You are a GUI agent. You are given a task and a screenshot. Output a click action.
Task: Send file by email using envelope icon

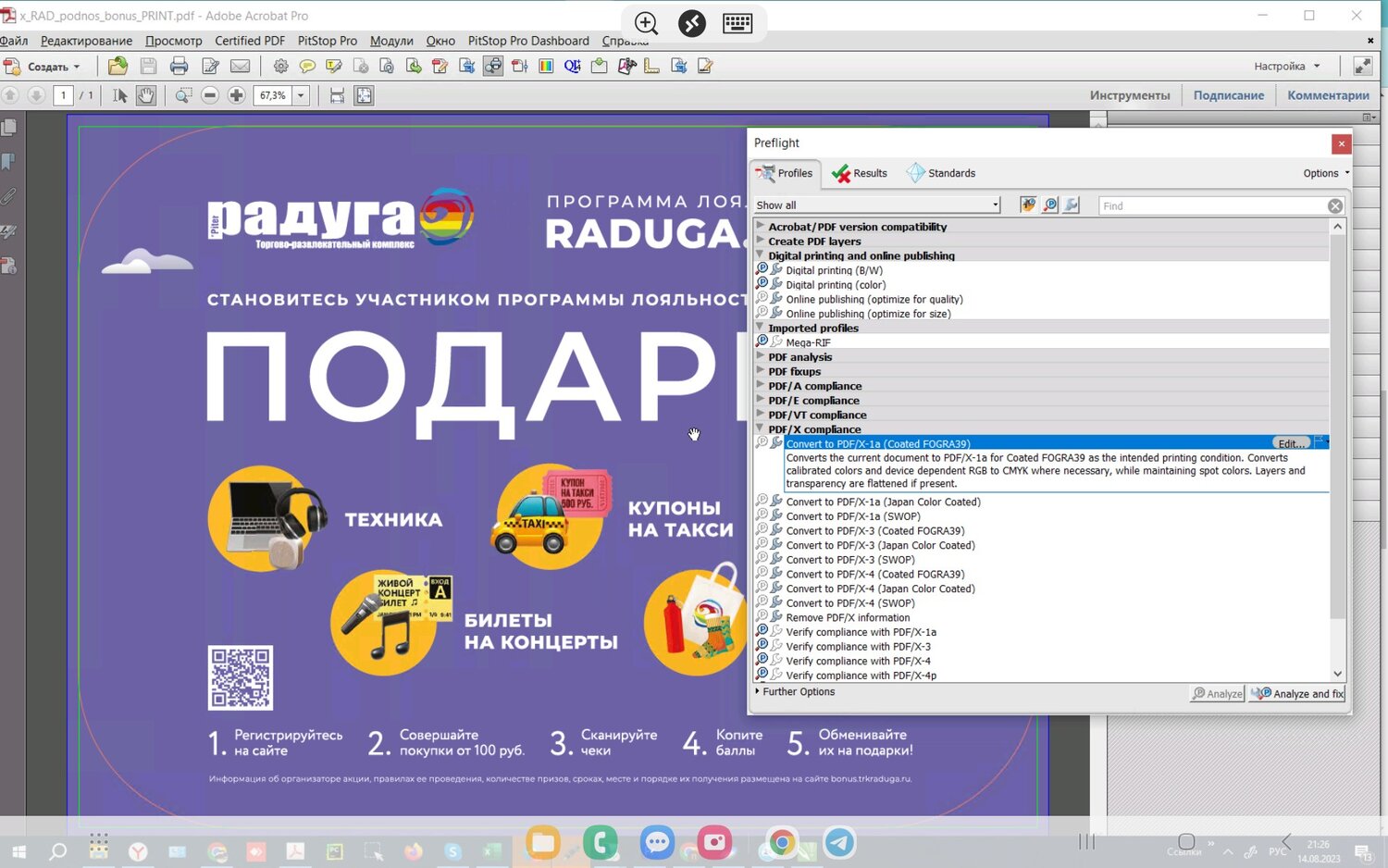coord(241,66)
